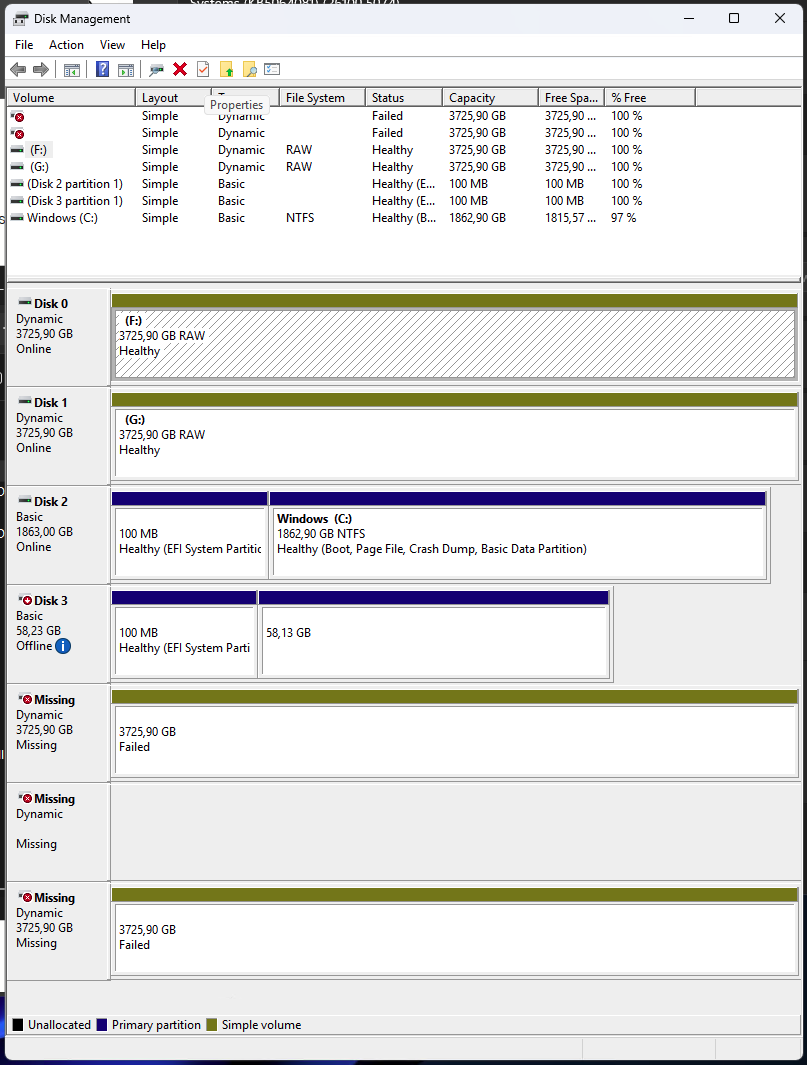Click the connect drive toolbar icon

156,69
